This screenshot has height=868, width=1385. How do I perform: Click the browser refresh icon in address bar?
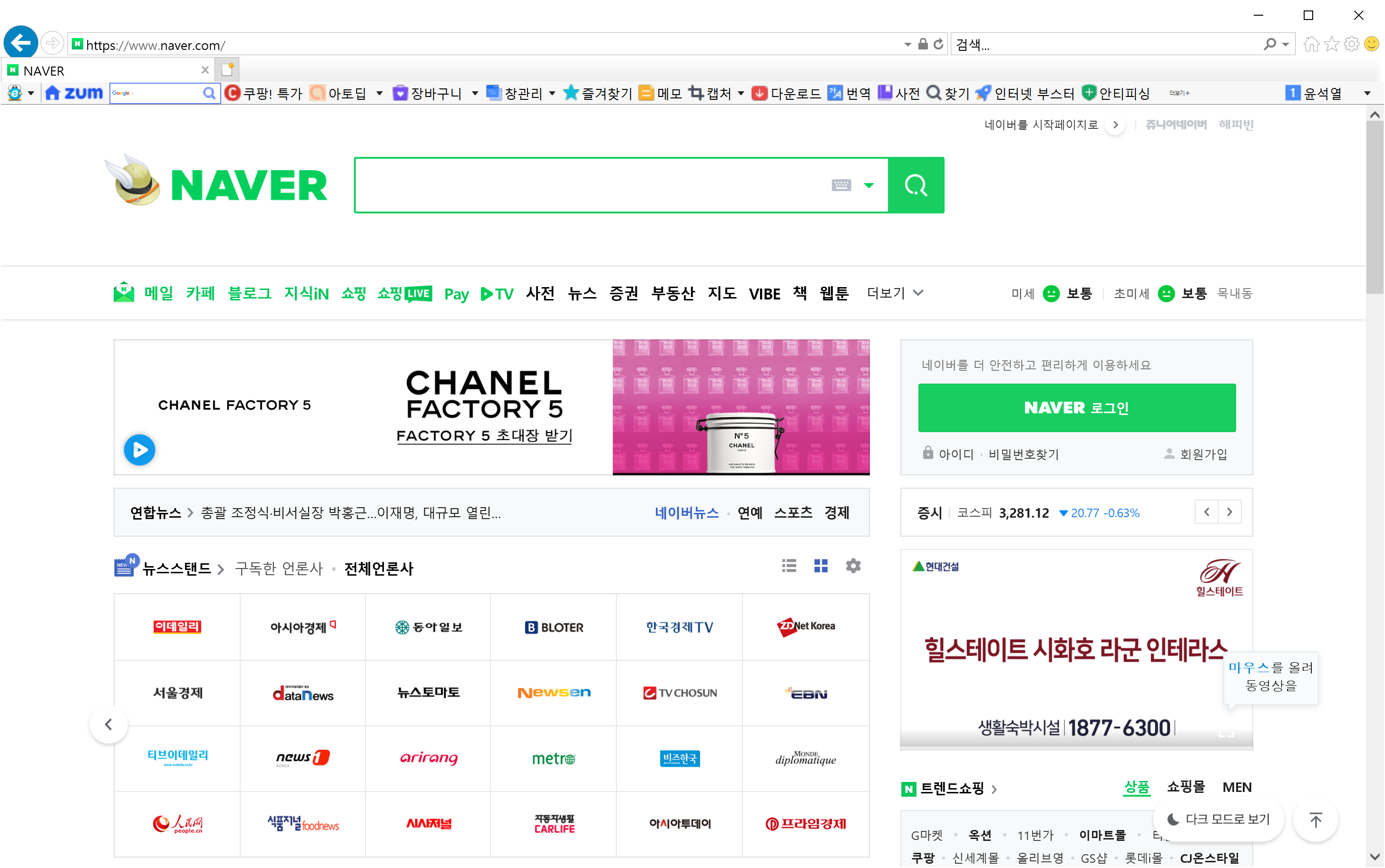pyautogui.click(x=938, y=44)
